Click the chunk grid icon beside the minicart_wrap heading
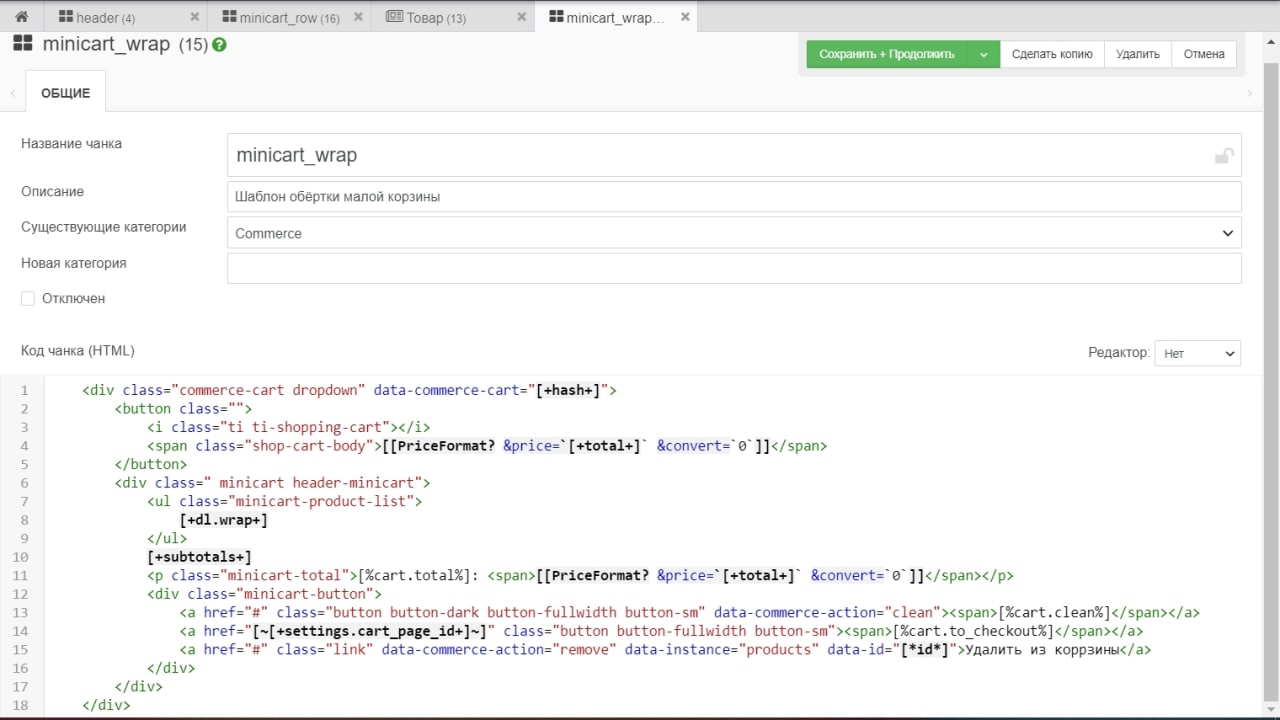The height and width of the screenshot is (720, 1280). [23, 44]
